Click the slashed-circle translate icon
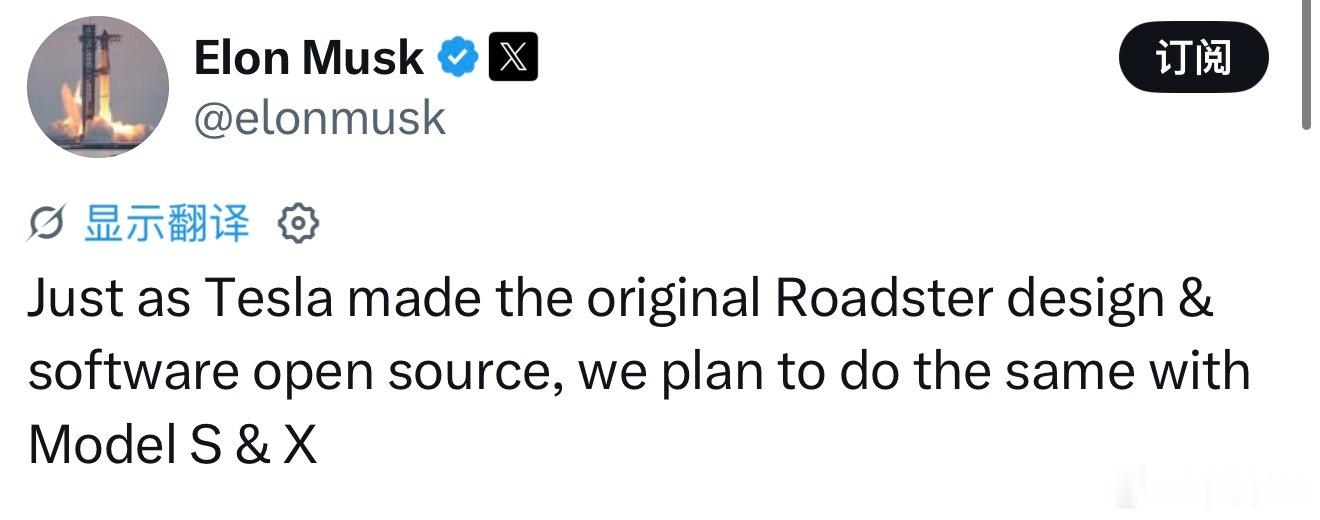The height and width of the screenshot is (520, 1320). (x=47, y=225)
